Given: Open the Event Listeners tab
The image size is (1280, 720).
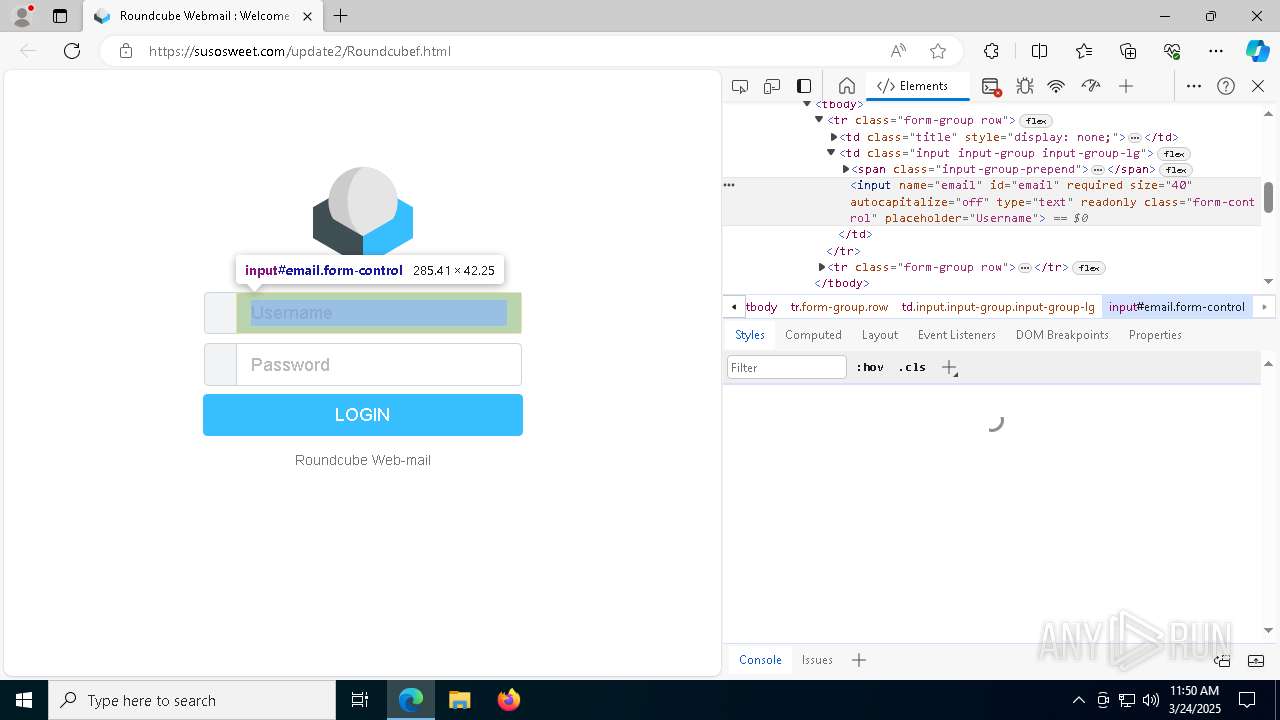Looking at the screenshot, I should [x=957, y=335].
